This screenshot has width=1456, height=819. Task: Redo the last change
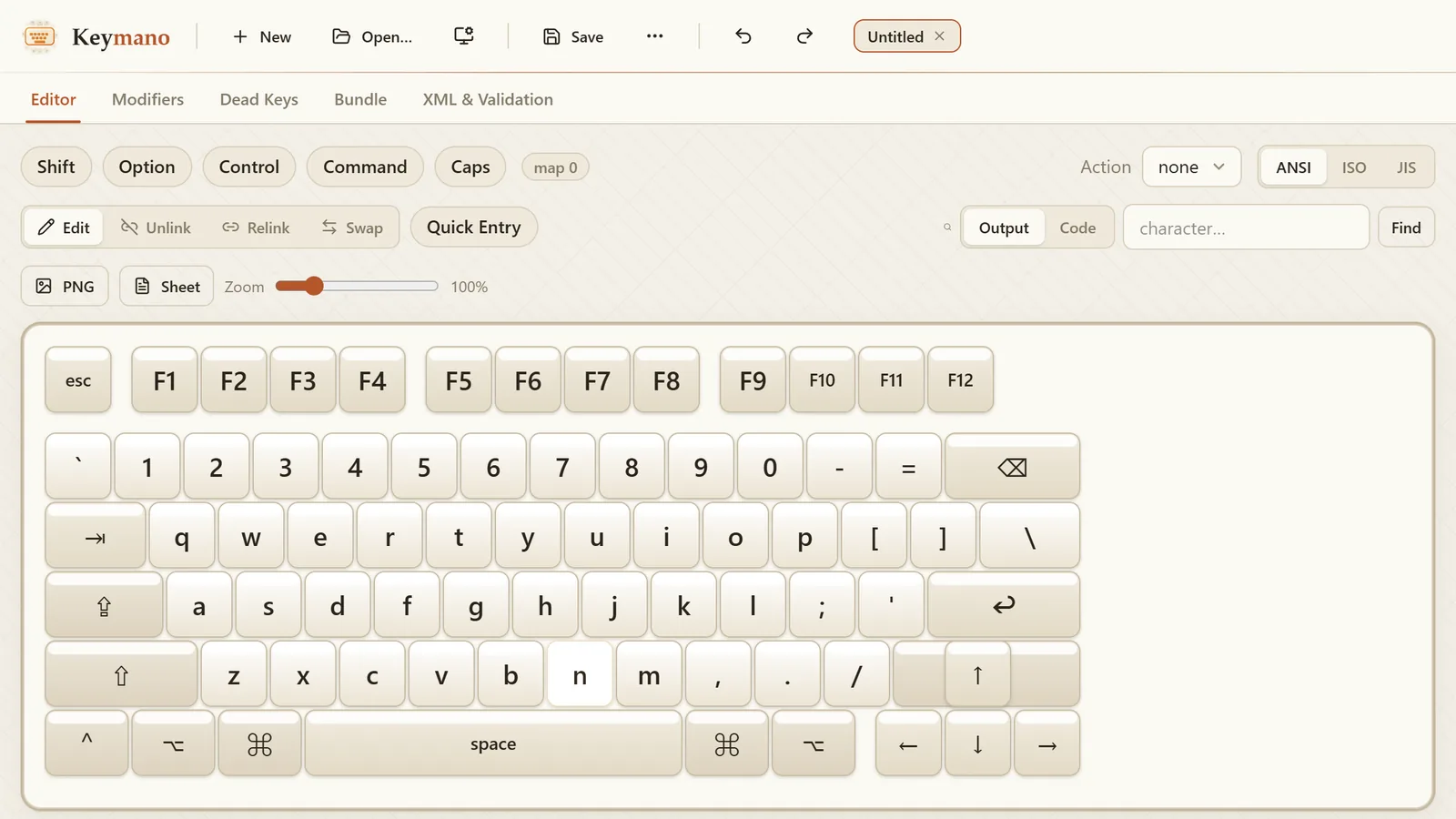click(804, 36)
